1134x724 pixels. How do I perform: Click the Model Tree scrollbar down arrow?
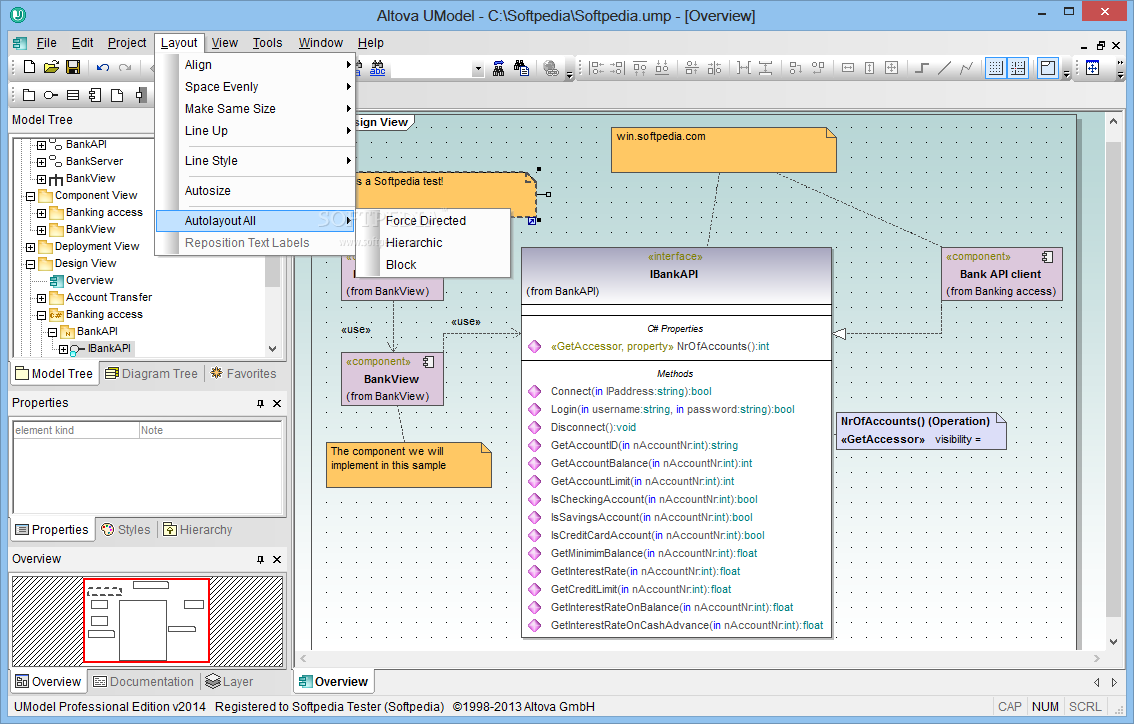273,349
